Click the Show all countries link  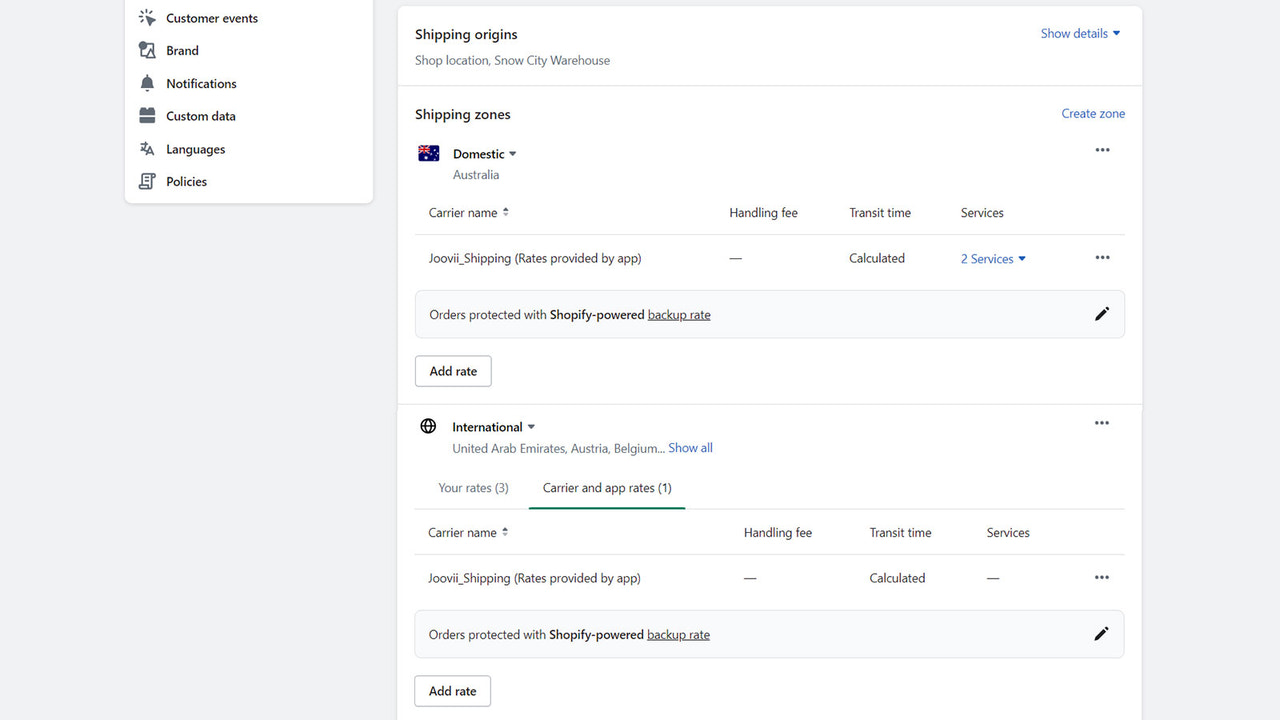(690, 447)
